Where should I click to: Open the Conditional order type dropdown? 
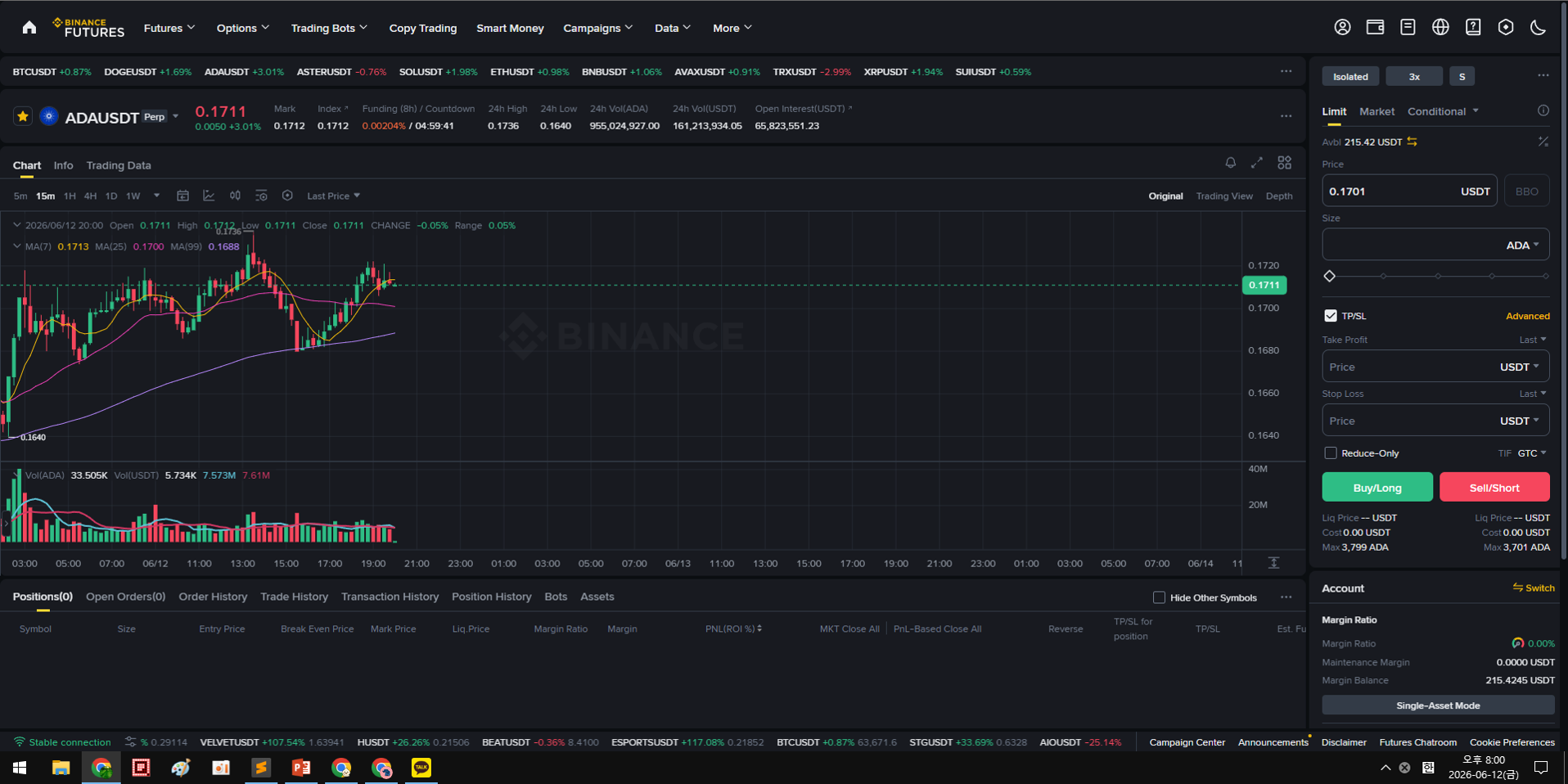pyautogui.click(x=1443, y=111)
